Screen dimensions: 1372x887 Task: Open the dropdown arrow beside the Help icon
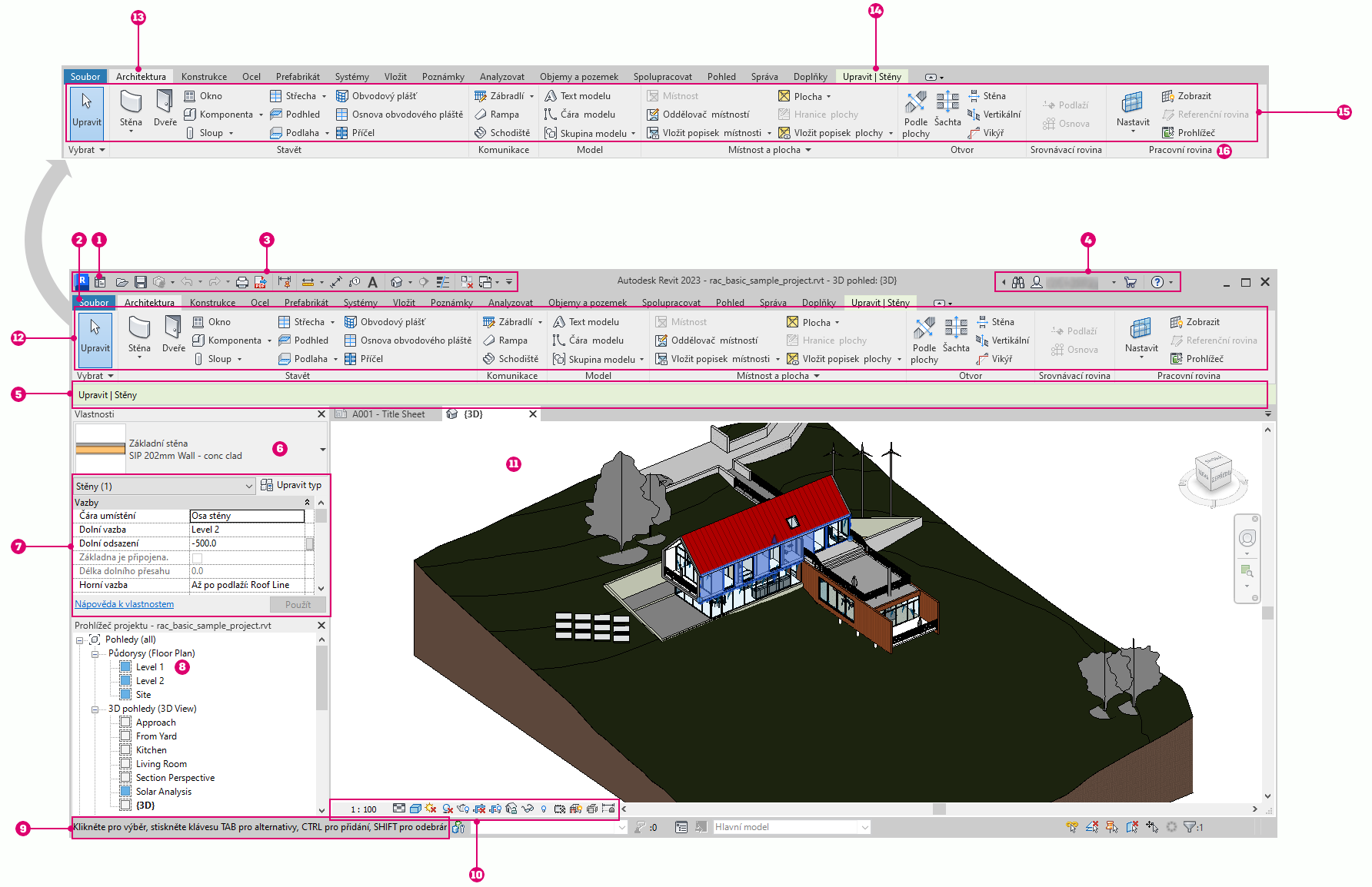tap(1171, 282)
